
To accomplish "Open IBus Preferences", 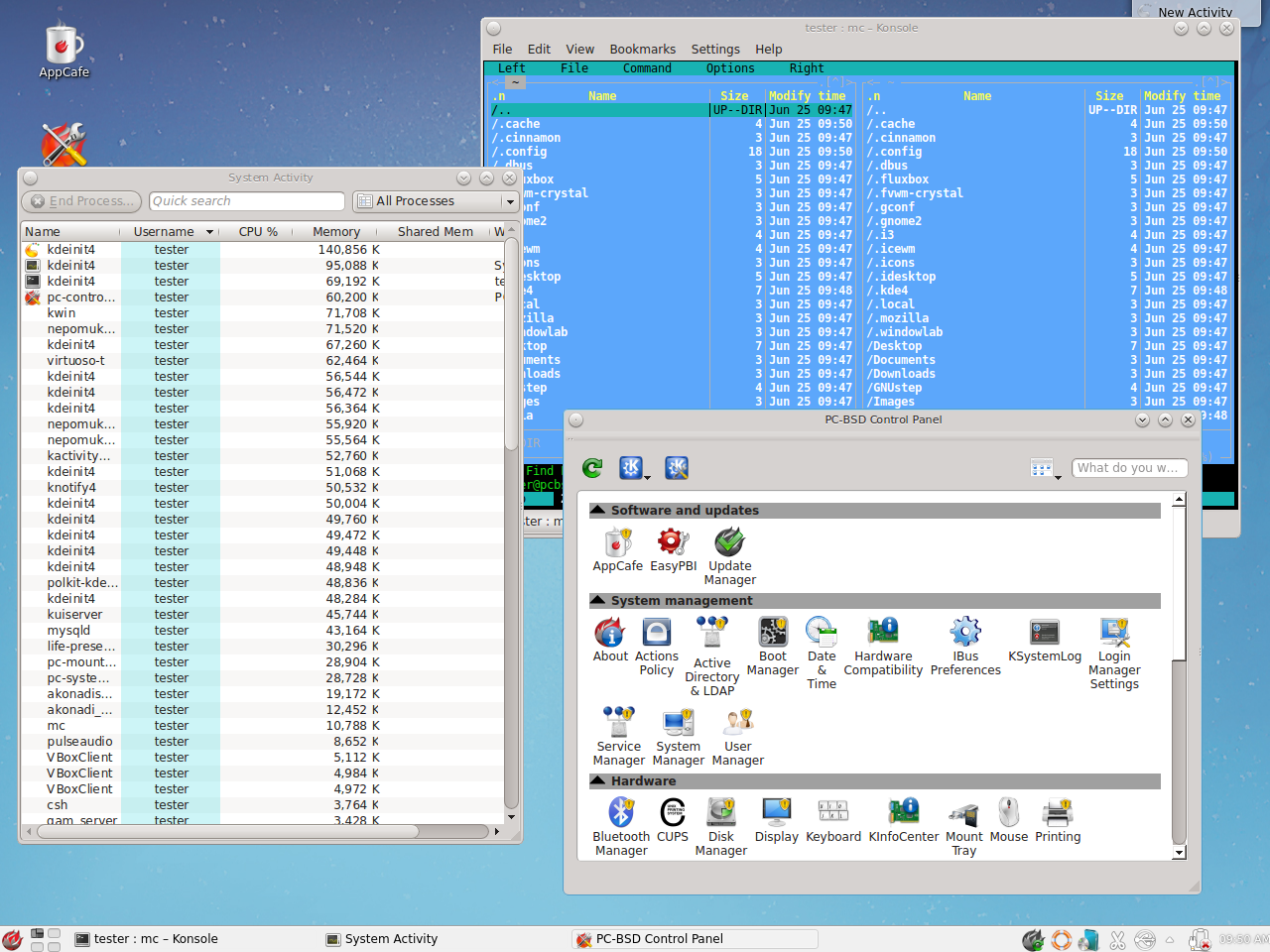I will point(965,647).
